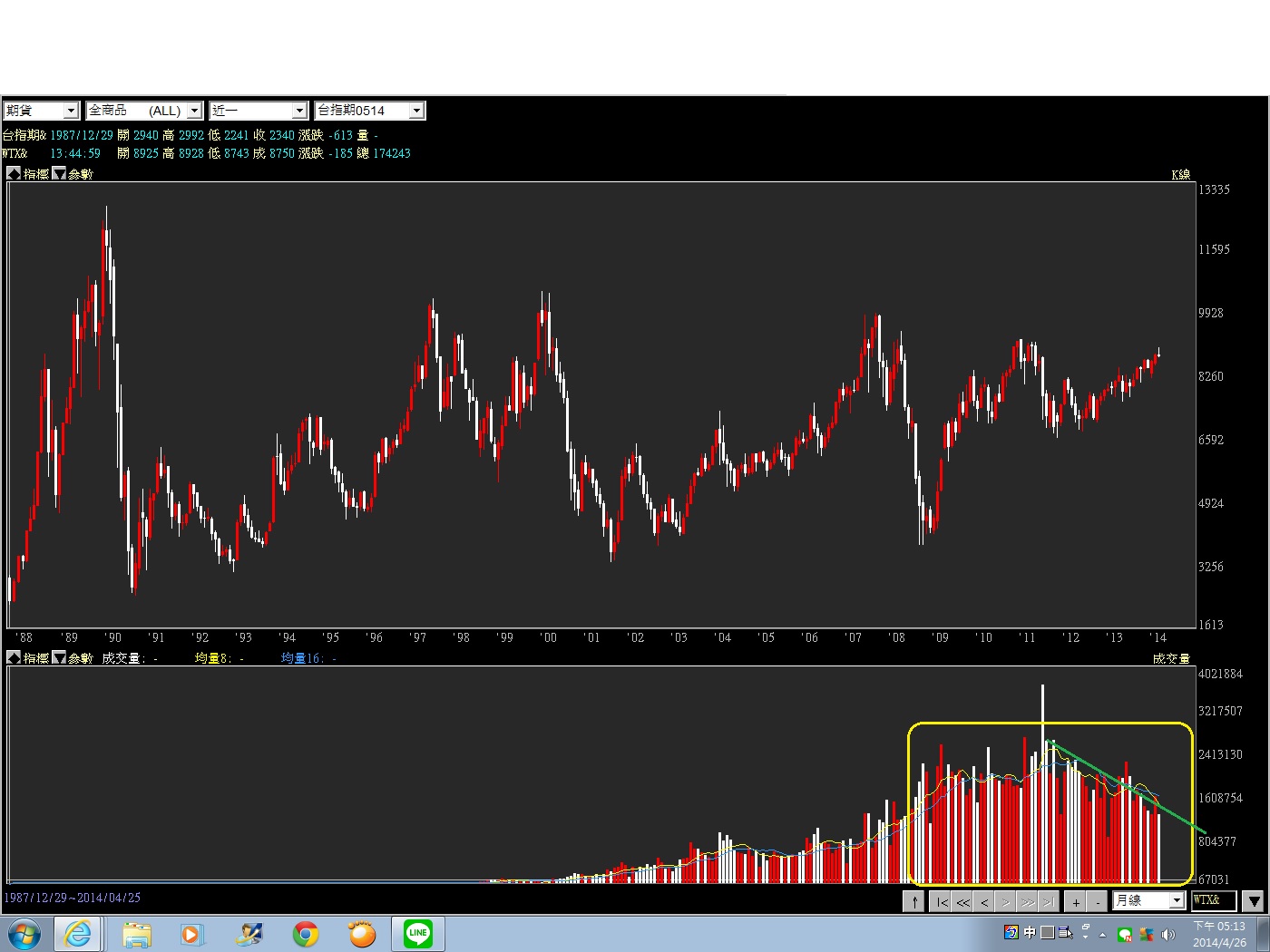Click the black down-triangle button beside WTX&

coord(1253,901)
